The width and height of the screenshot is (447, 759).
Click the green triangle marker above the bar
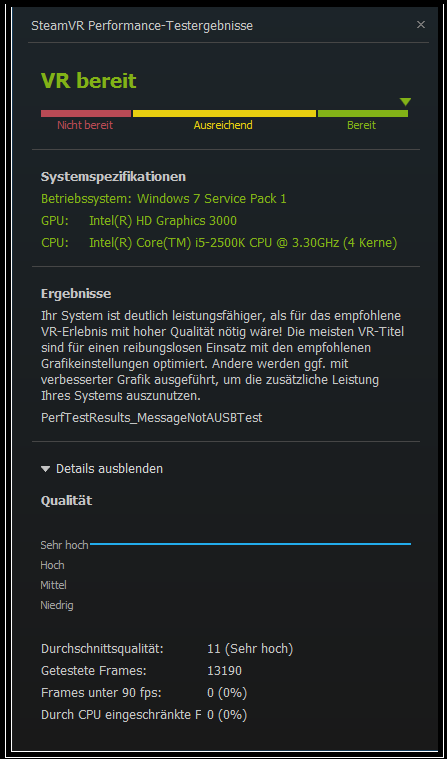pyautogui.click(x=405, y=102)
